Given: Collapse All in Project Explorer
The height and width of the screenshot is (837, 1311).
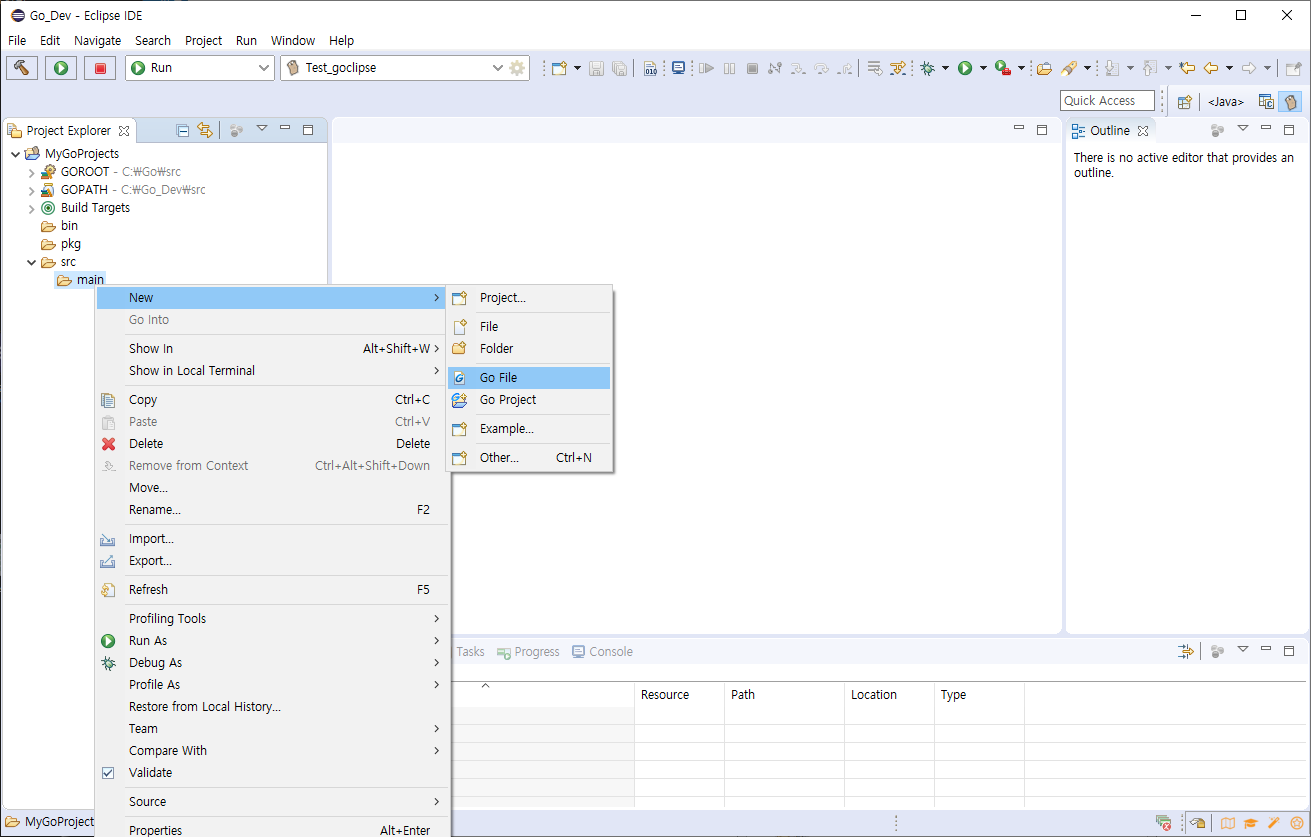Looking at the screenshot, I should (183, 130).
